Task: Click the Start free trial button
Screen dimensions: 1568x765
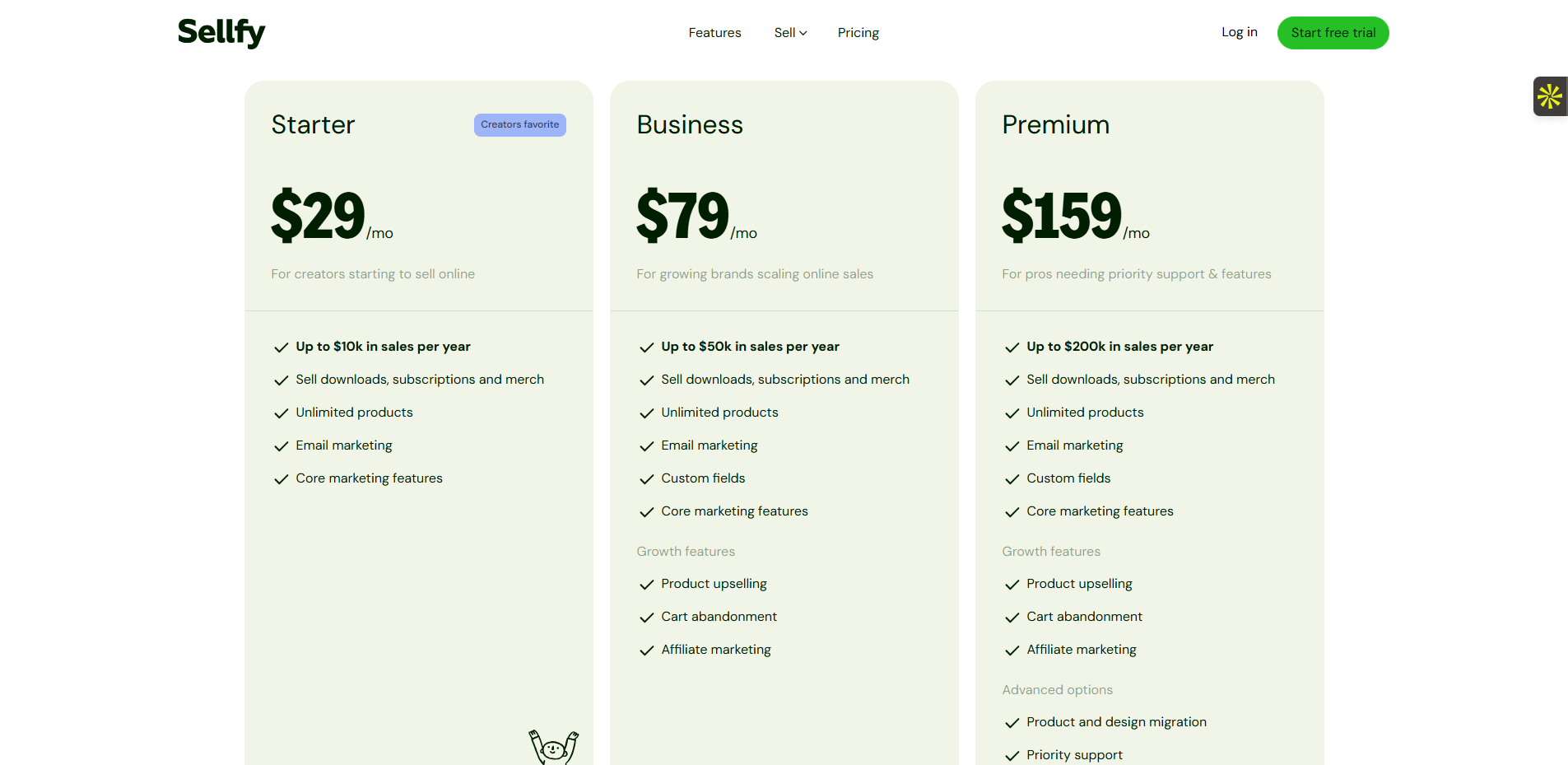Action: pyautogui.click(x=1333, y=33)
